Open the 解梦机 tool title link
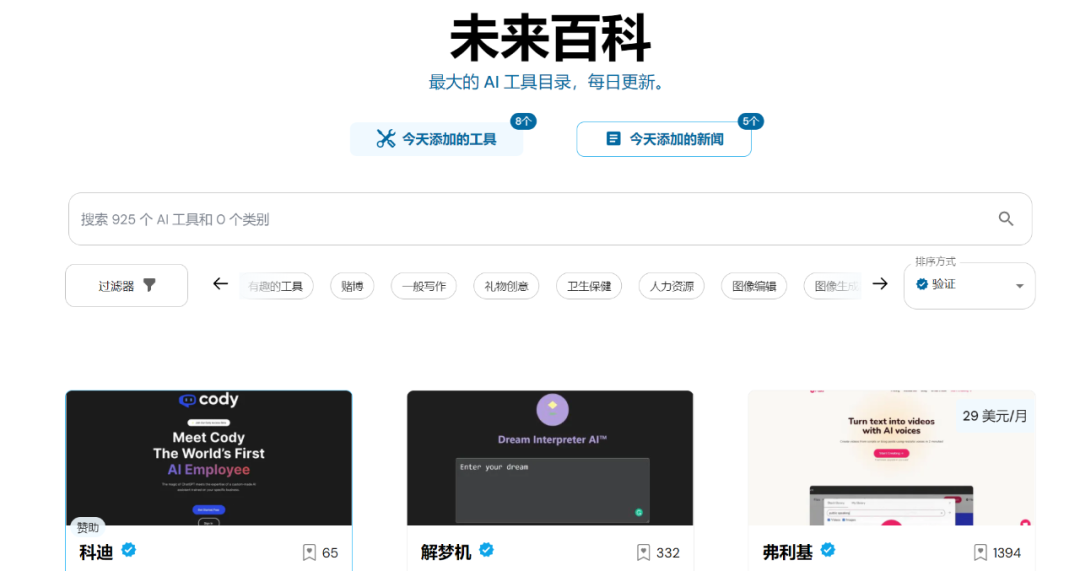The height and width of the screenshot is (571, 1080). pyautogui.click(x=446, y=552)
